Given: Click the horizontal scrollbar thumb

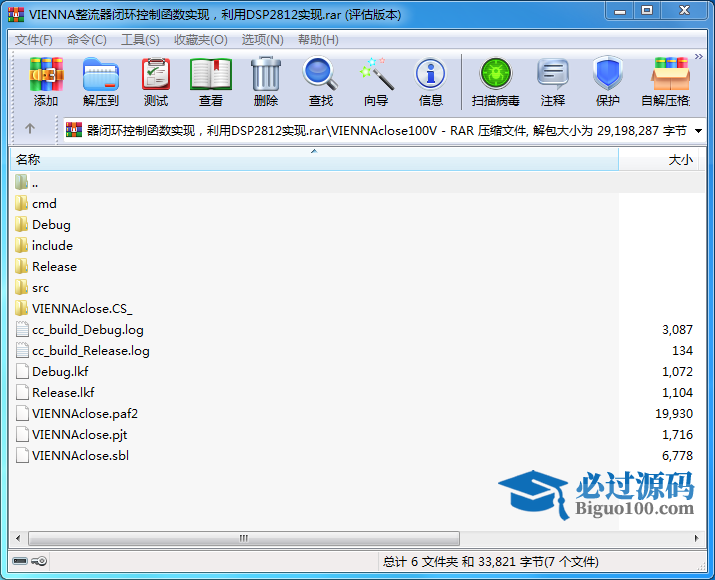Looking at the screenshot, I should coord(244,538).
